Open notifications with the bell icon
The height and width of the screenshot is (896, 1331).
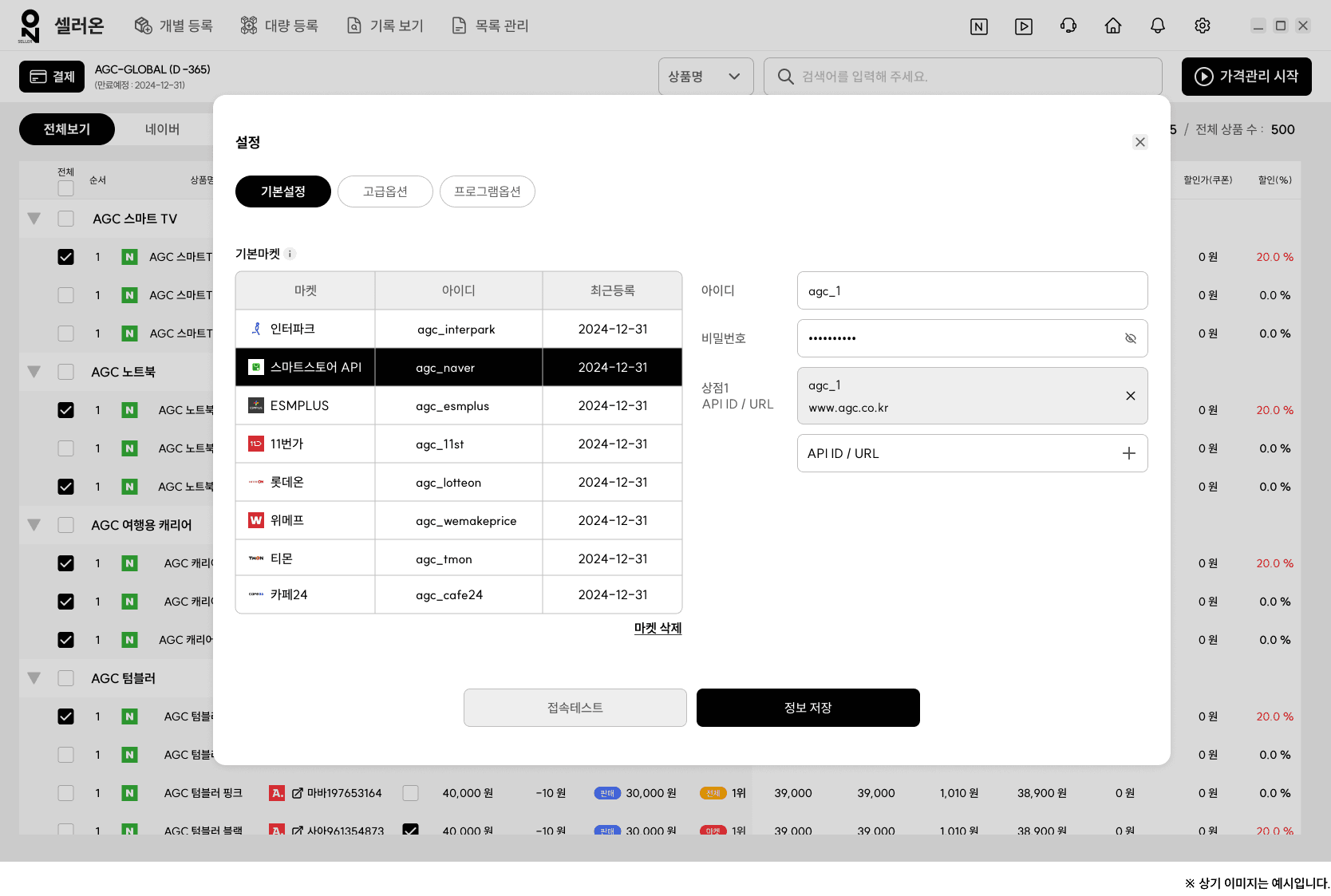click(1157, 26)
